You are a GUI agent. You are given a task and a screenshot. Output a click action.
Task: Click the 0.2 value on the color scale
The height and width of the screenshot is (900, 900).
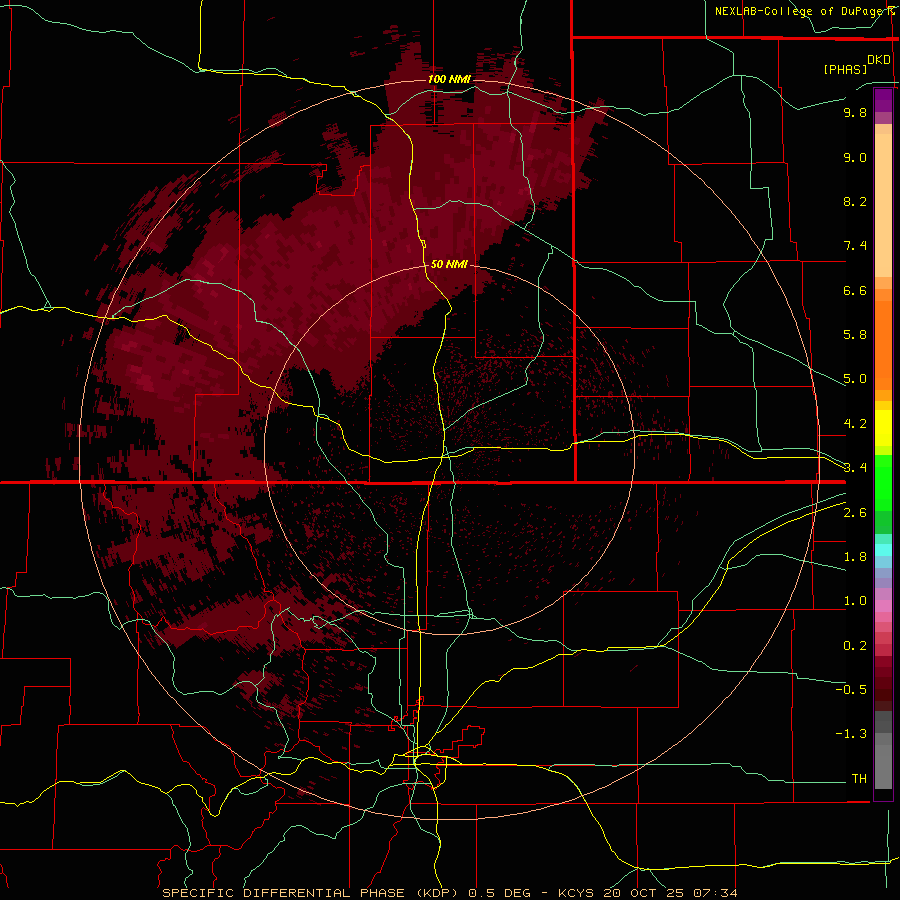tap(855, 646)
